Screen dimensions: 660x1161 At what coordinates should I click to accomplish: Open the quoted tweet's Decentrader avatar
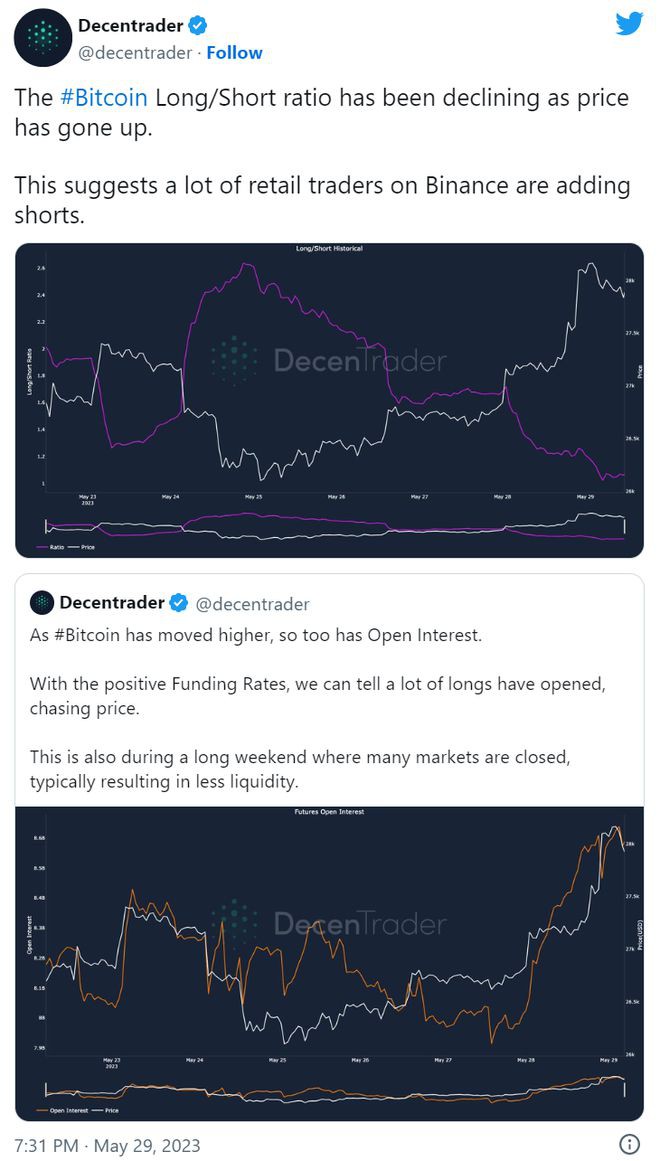42,601
